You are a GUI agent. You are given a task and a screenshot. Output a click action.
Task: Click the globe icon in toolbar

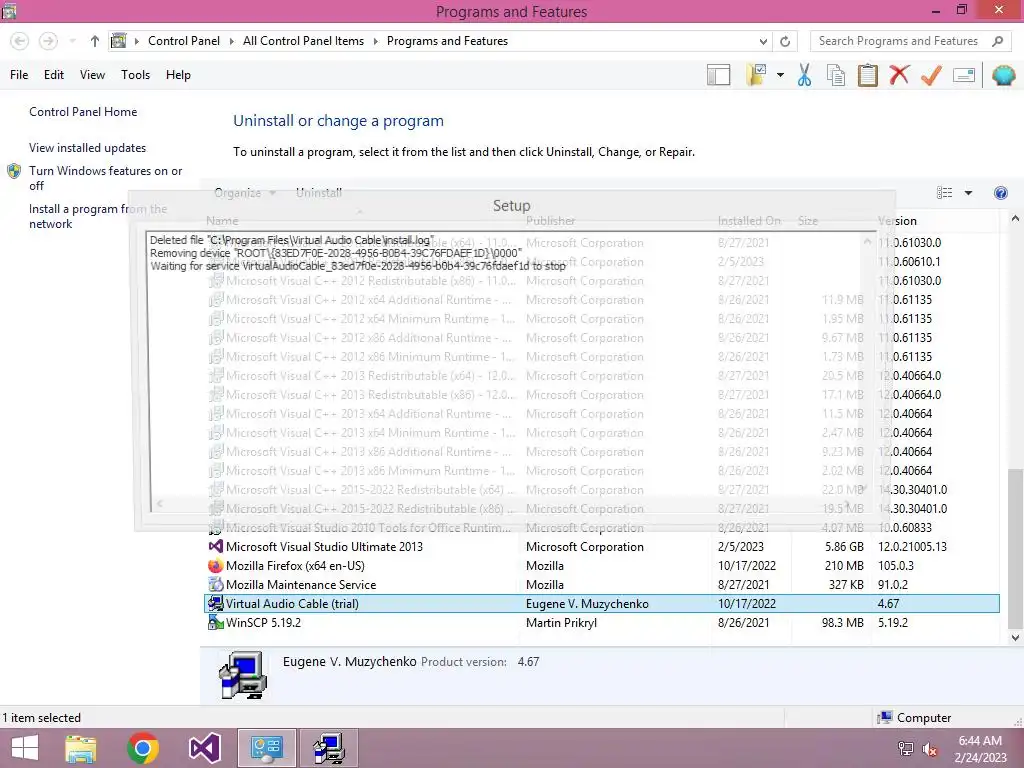pos(1003,75)
